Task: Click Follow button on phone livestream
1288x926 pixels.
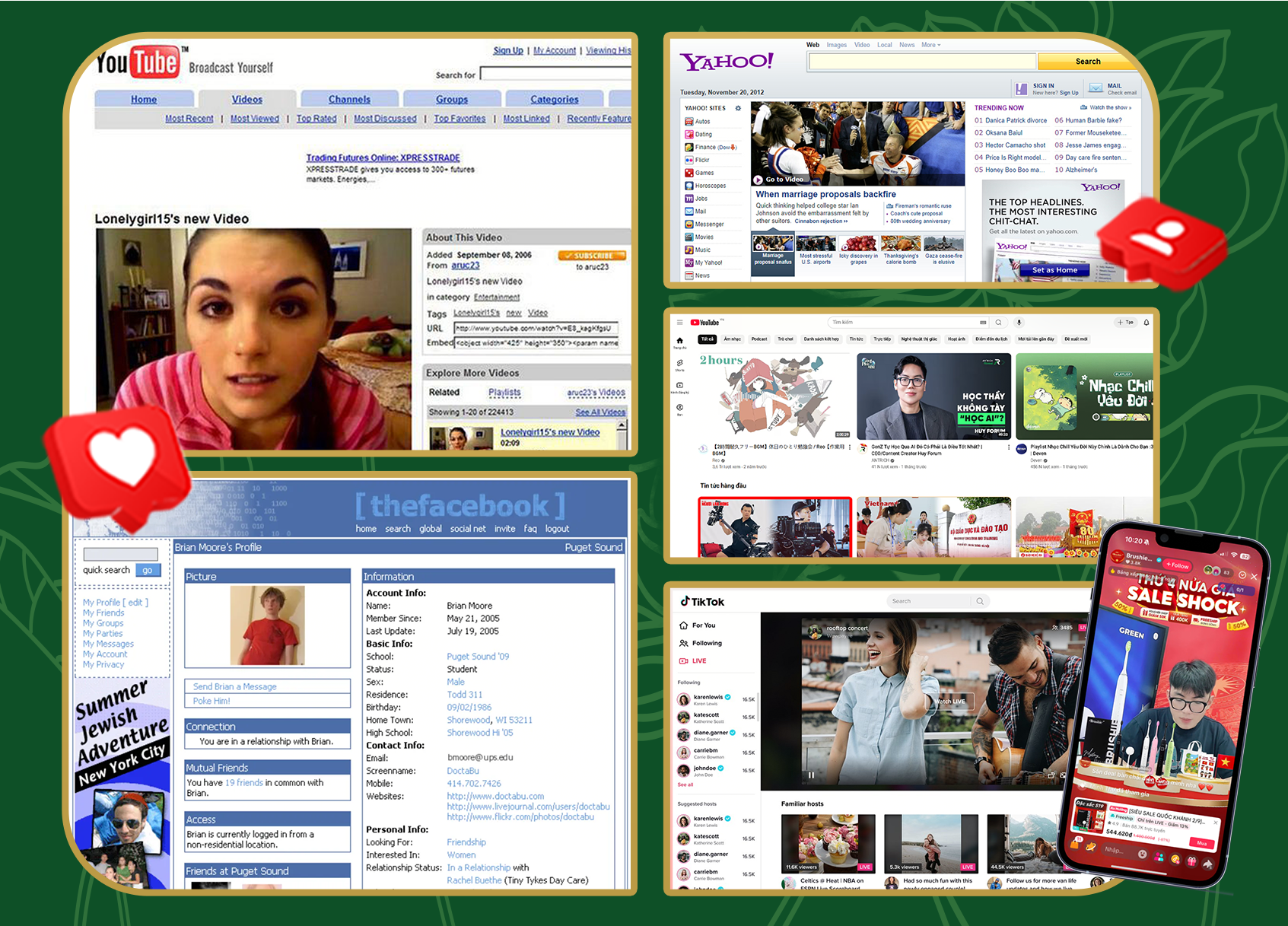Action: [1178, 565]
